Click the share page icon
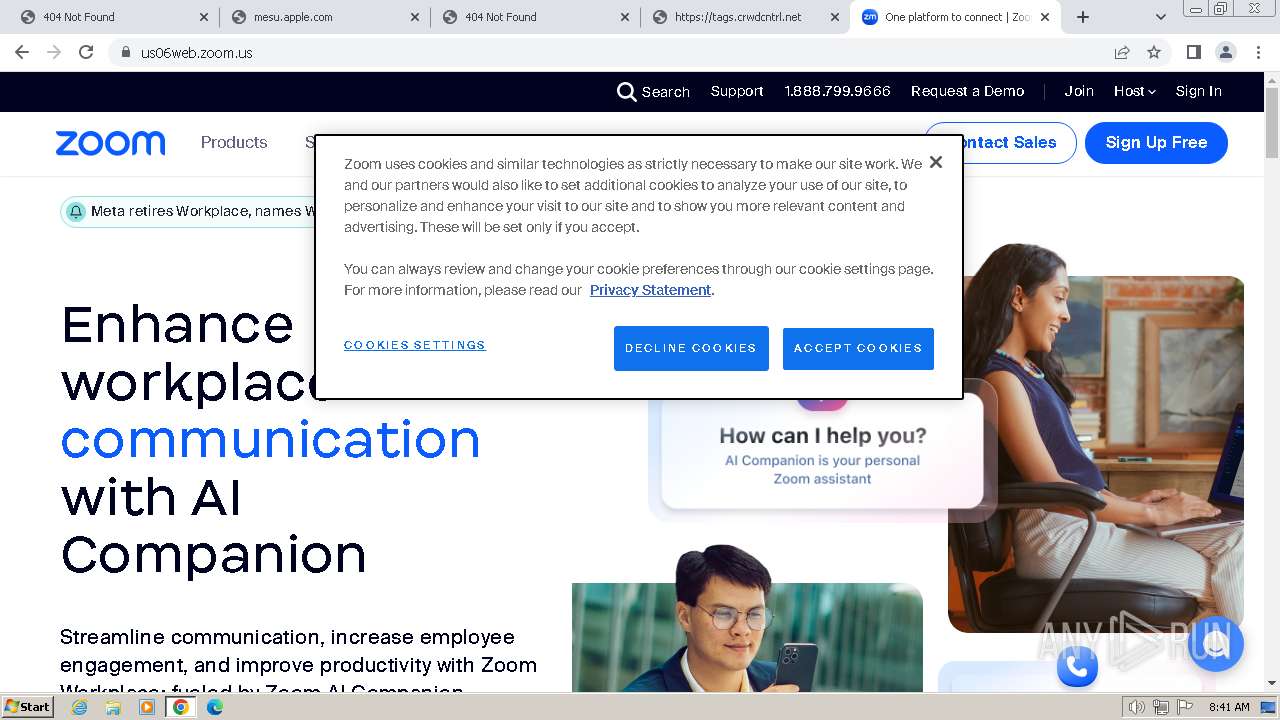1280x720 pixels. click(1122, 53)
